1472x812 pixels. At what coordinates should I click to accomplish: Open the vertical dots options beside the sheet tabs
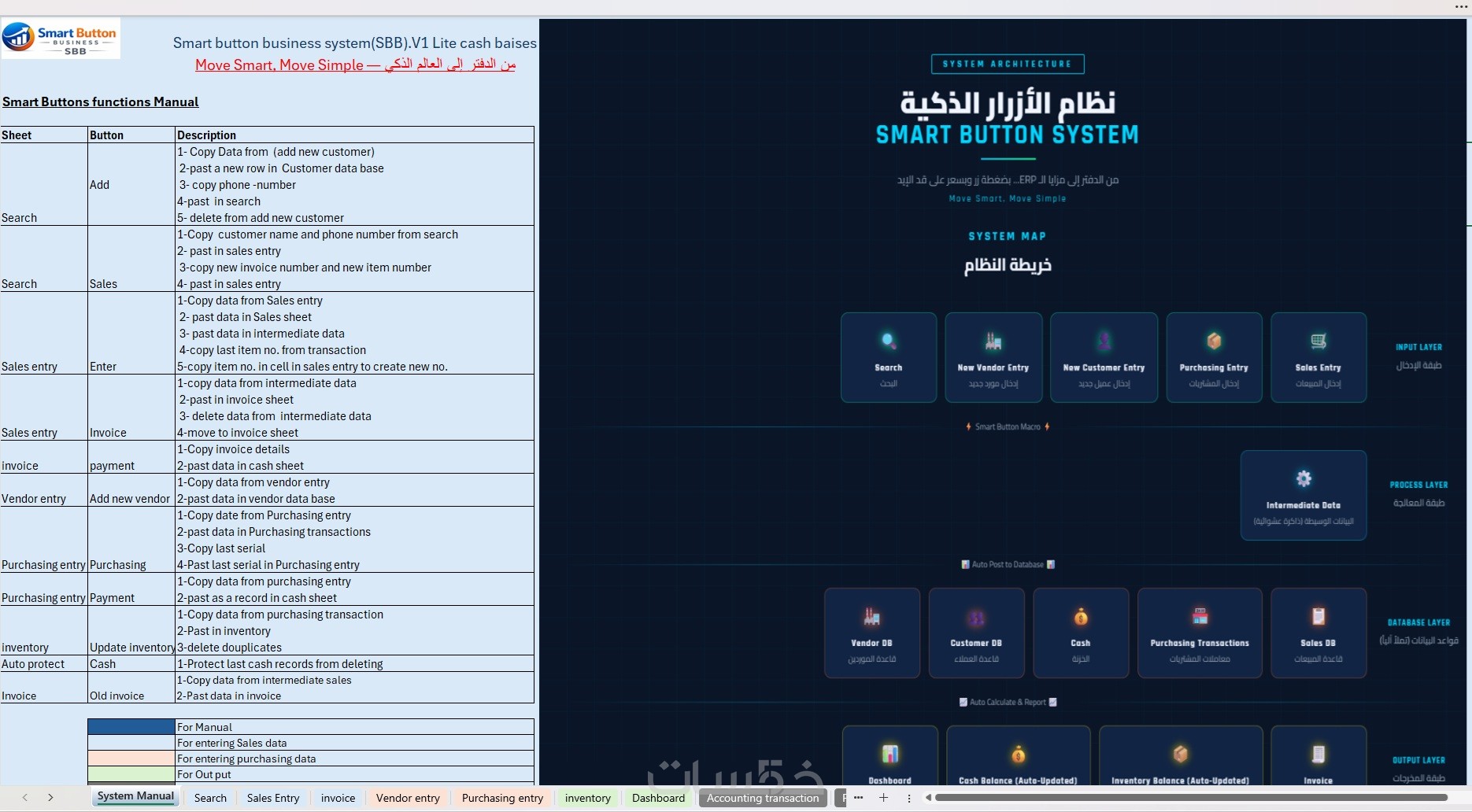coord(909,798)
